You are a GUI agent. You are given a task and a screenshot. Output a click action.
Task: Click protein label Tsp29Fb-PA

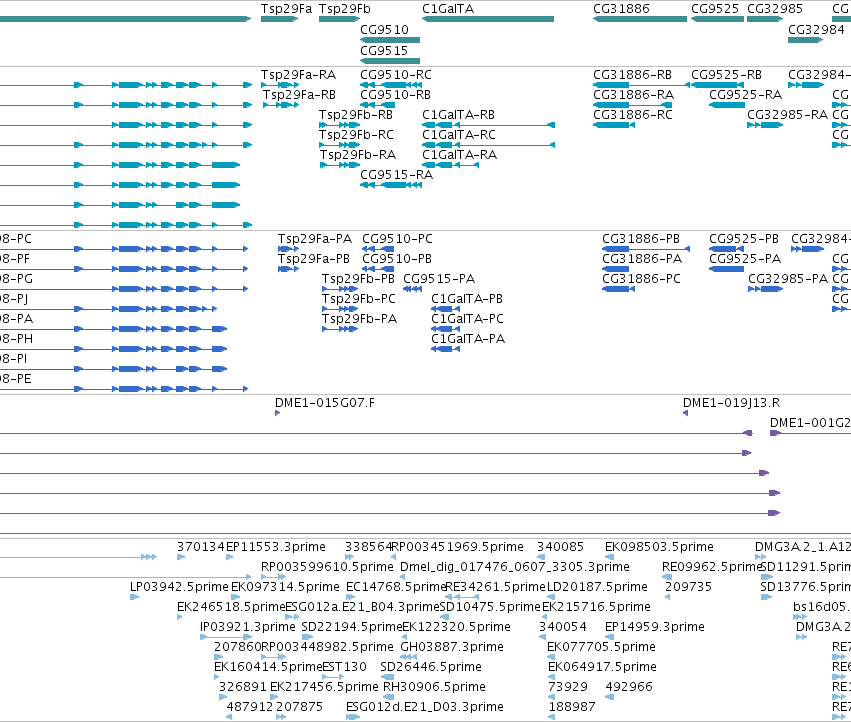point(360,319)
